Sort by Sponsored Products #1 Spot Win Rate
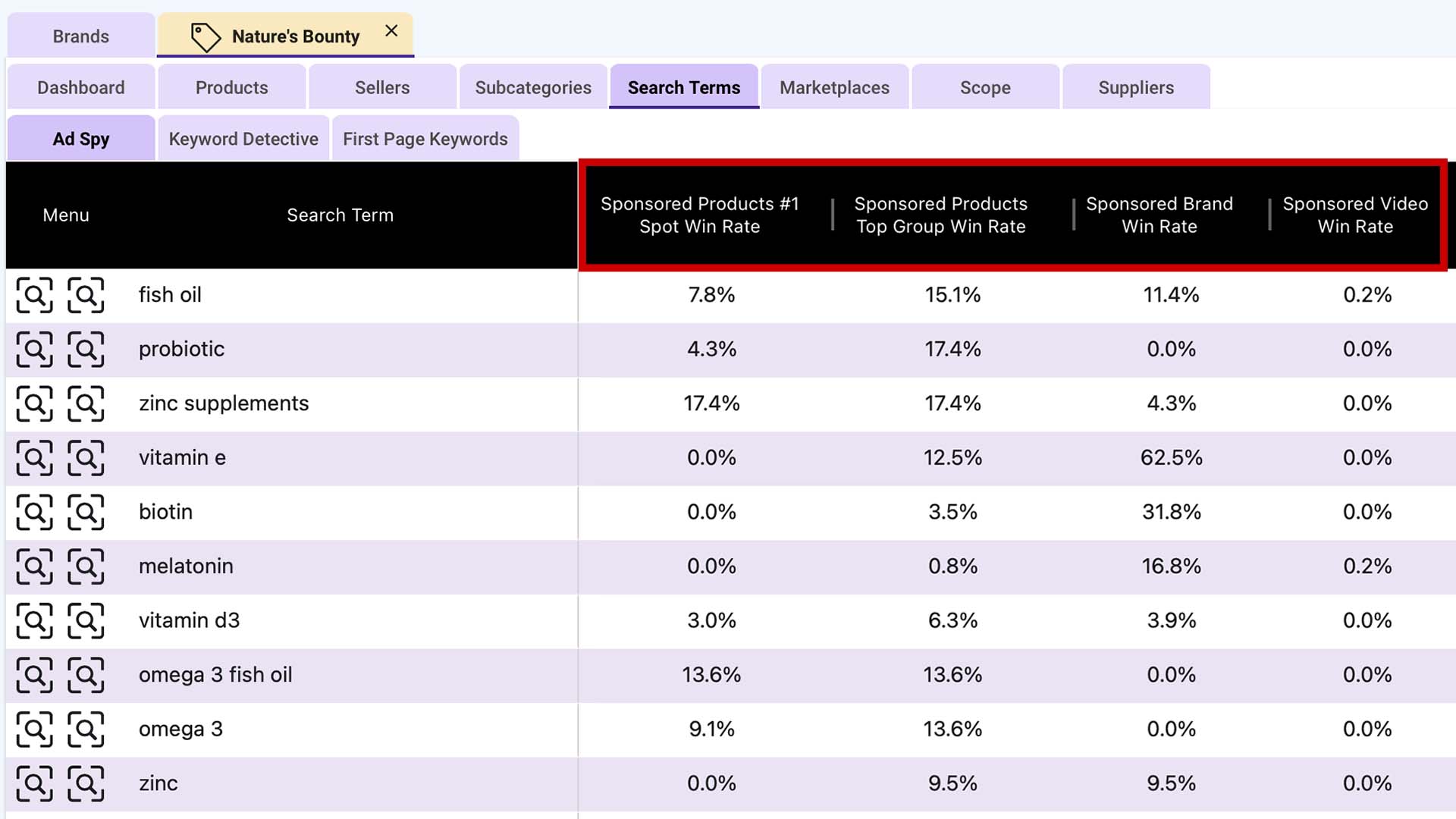 [x=699, y=215]
